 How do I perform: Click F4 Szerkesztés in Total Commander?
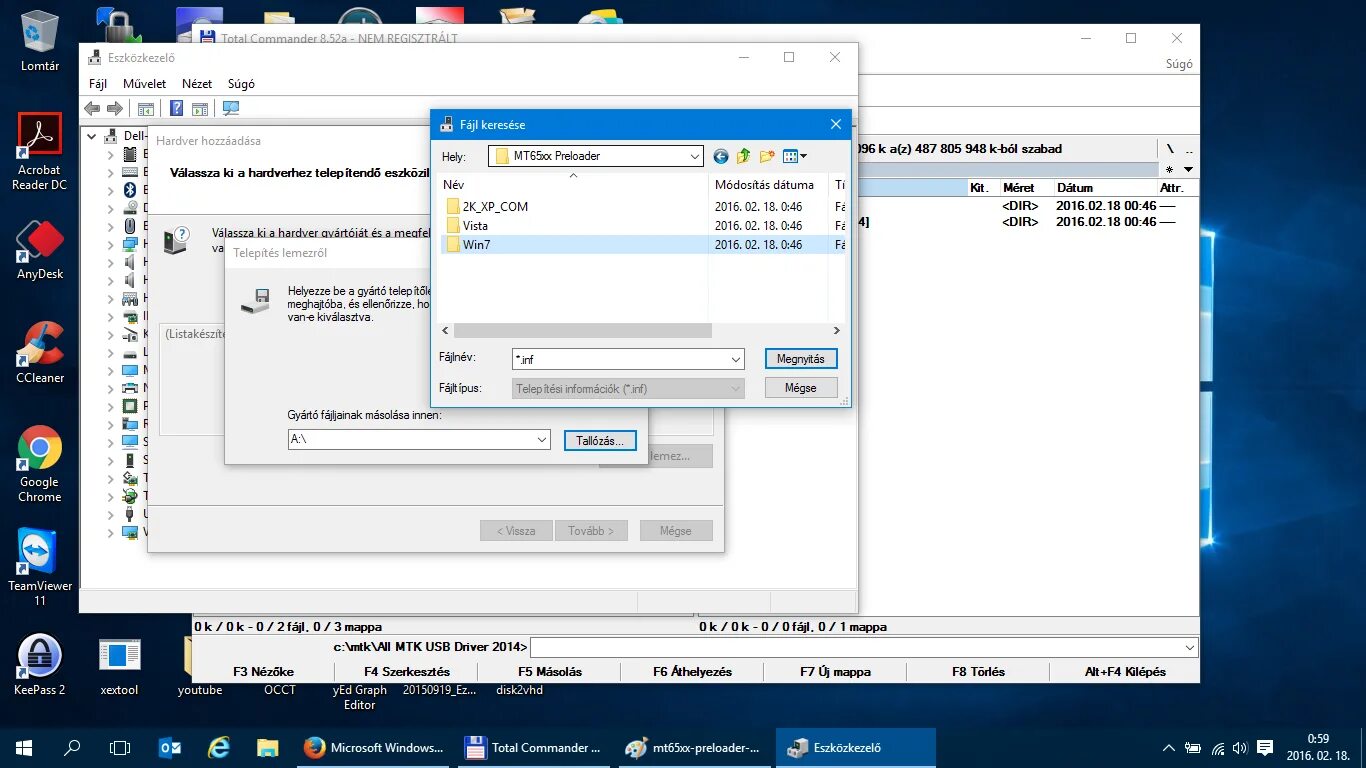[x=407, y=672]
